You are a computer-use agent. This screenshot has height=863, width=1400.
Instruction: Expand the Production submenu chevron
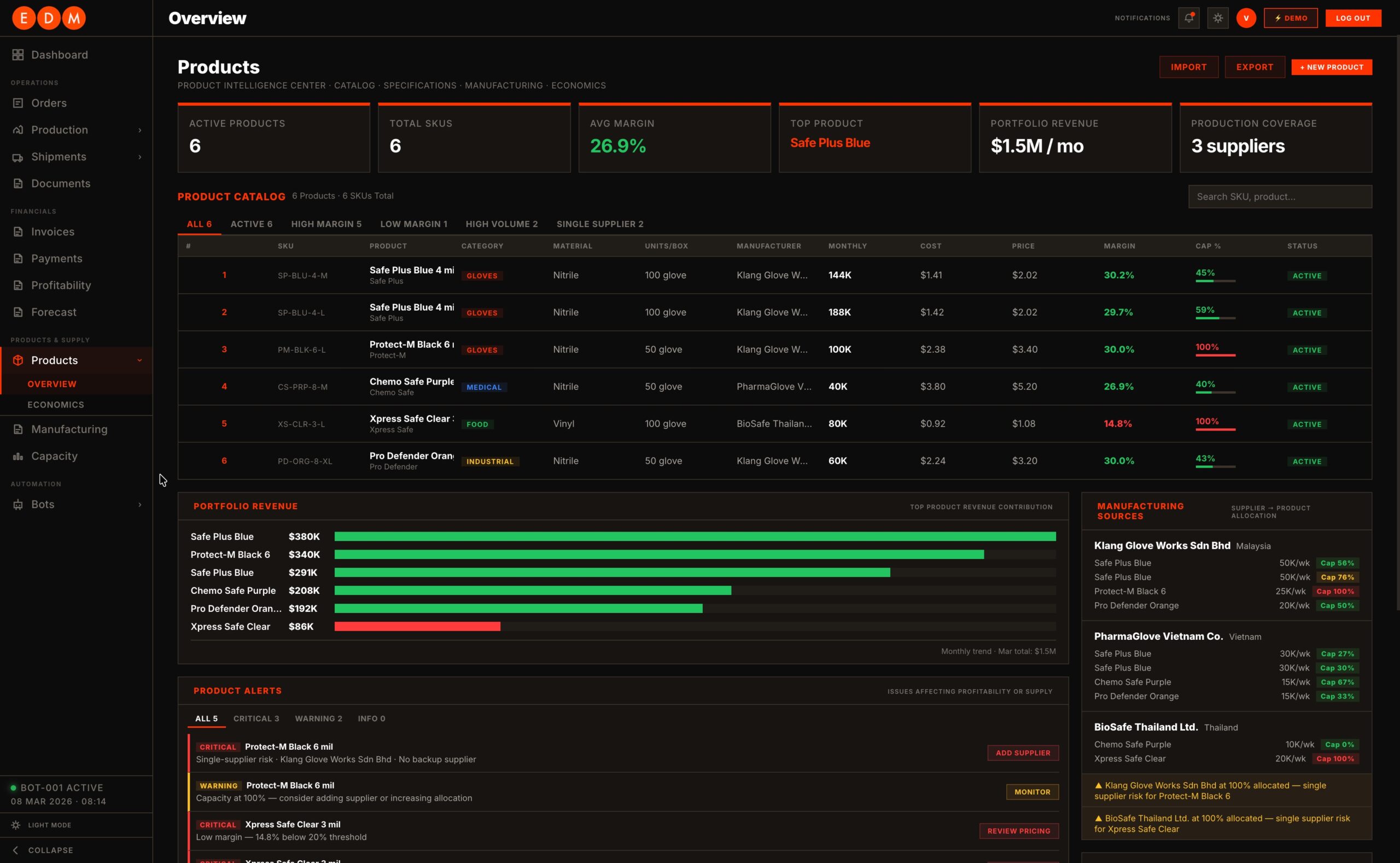point(140,130)
